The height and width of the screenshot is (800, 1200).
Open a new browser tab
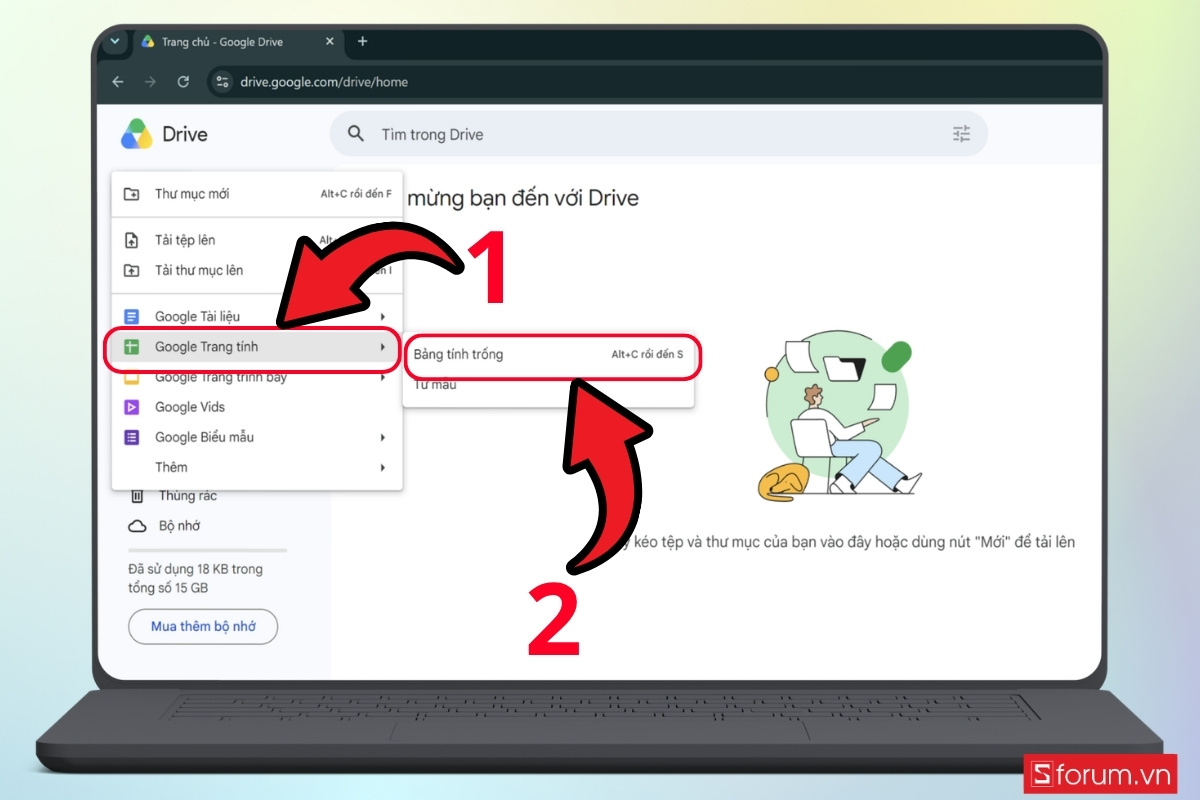pyautogui.click(x=362, y=41)
